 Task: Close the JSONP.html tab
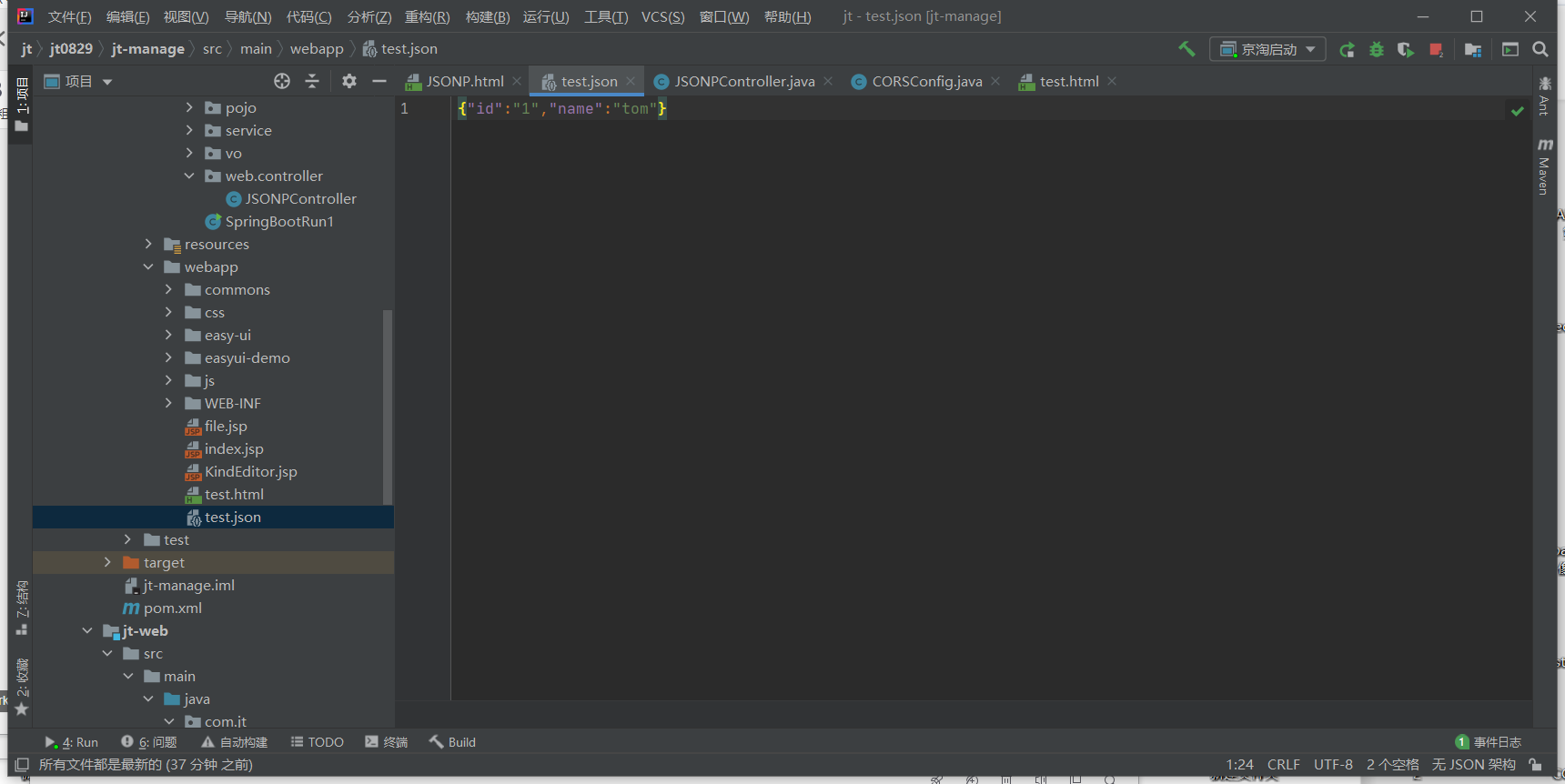(517, 81)
